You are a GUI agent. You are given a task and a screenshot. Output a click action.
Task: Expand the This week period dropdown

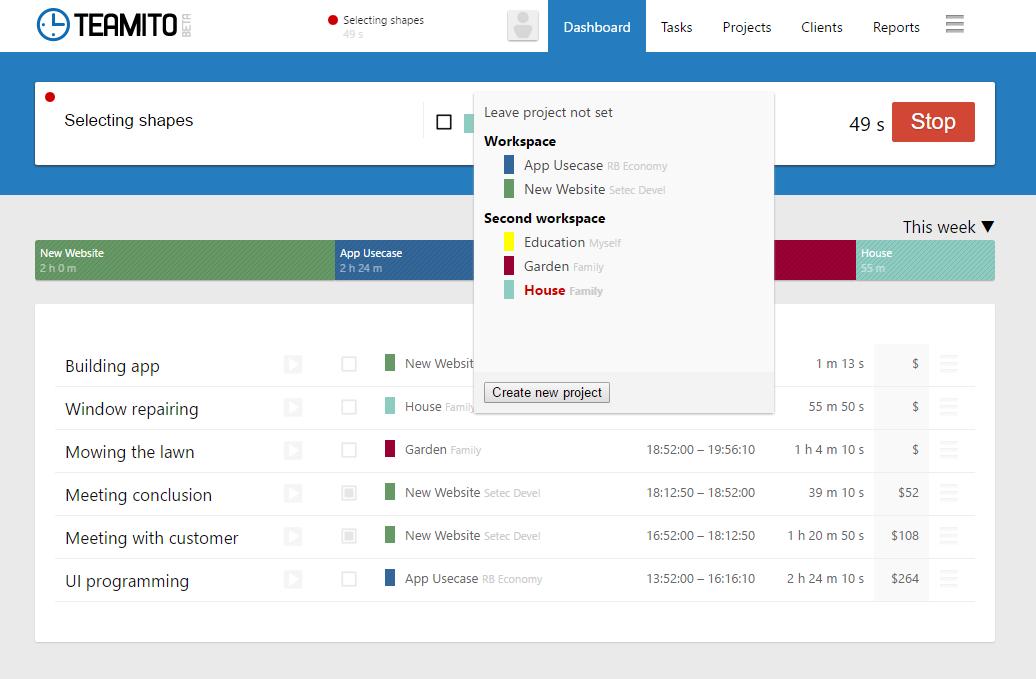[x=947, y=227]
